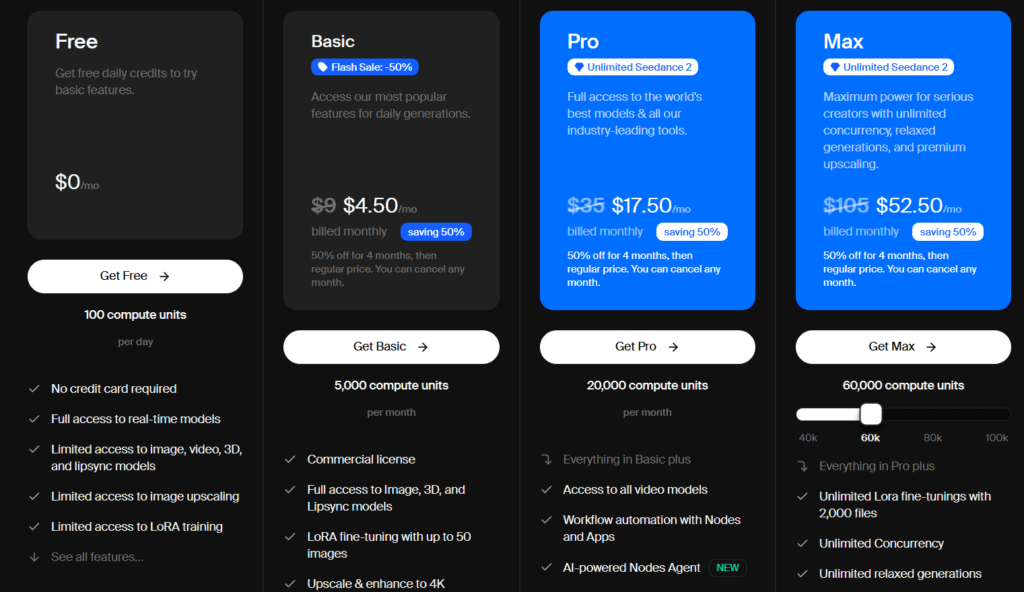Click the Get Pro button

click(647, 346)
